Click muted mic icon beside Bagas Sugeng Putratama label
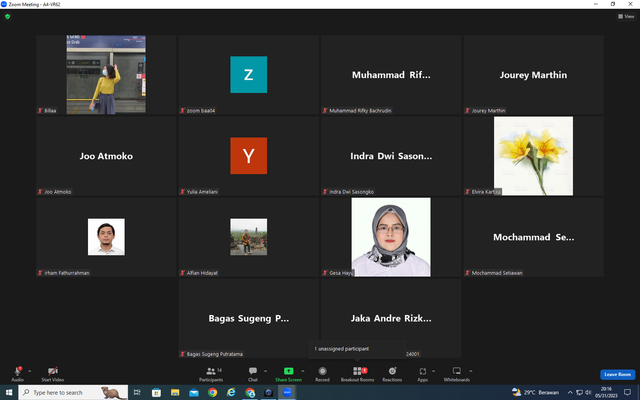Viewport: 640px width, 400px height. (182, 354)
